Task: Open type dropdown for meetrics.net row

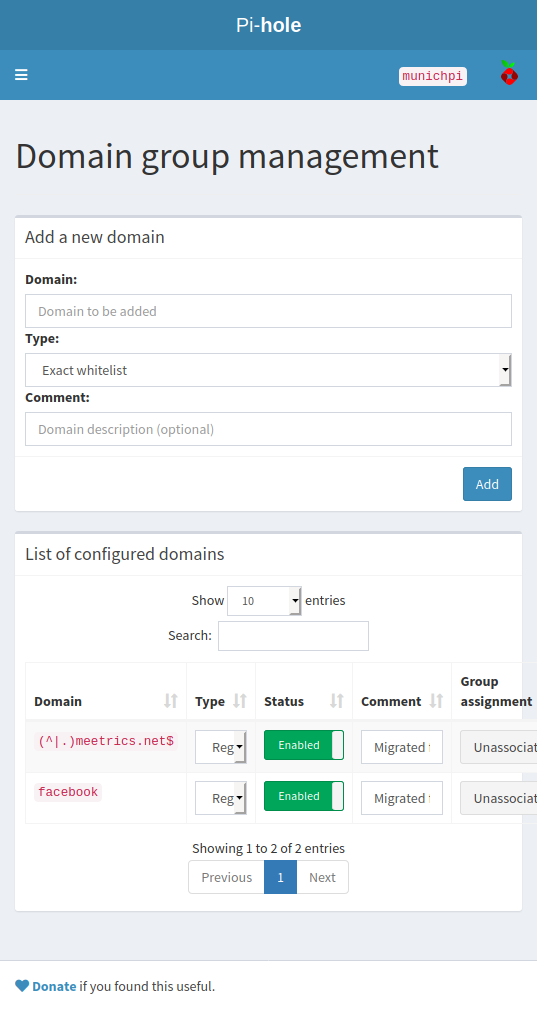Action: point(221,747)
